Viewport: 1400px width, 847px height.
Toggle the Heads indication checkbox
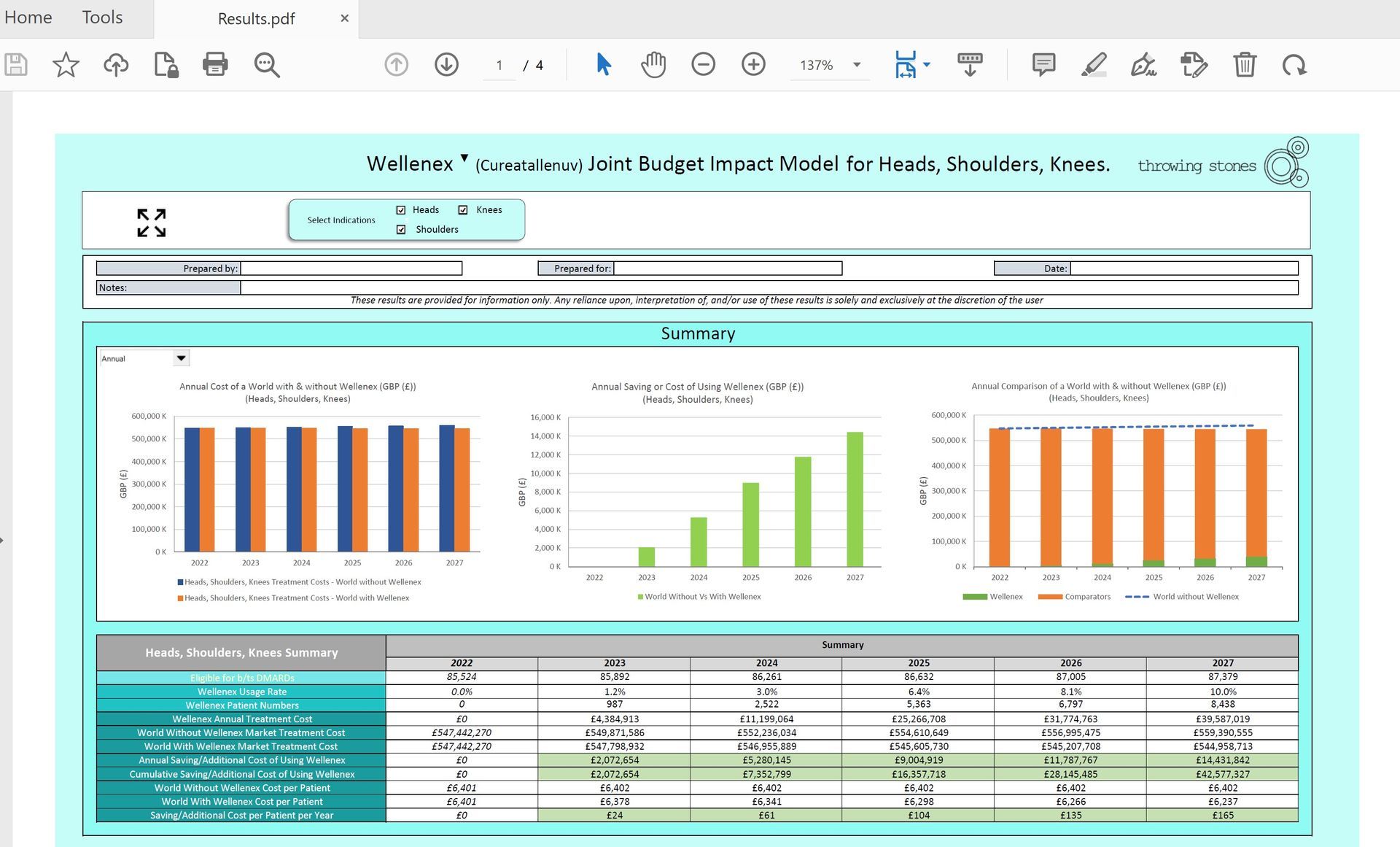click(x=401, y=210)
